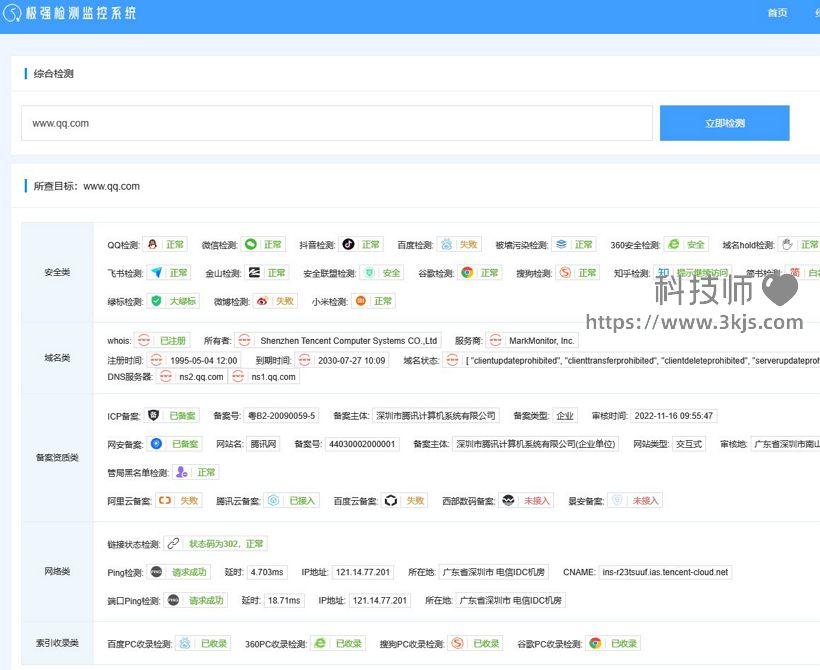
Task: Click the hand icon for 域名hold检测
Action: tap(787, 244)
